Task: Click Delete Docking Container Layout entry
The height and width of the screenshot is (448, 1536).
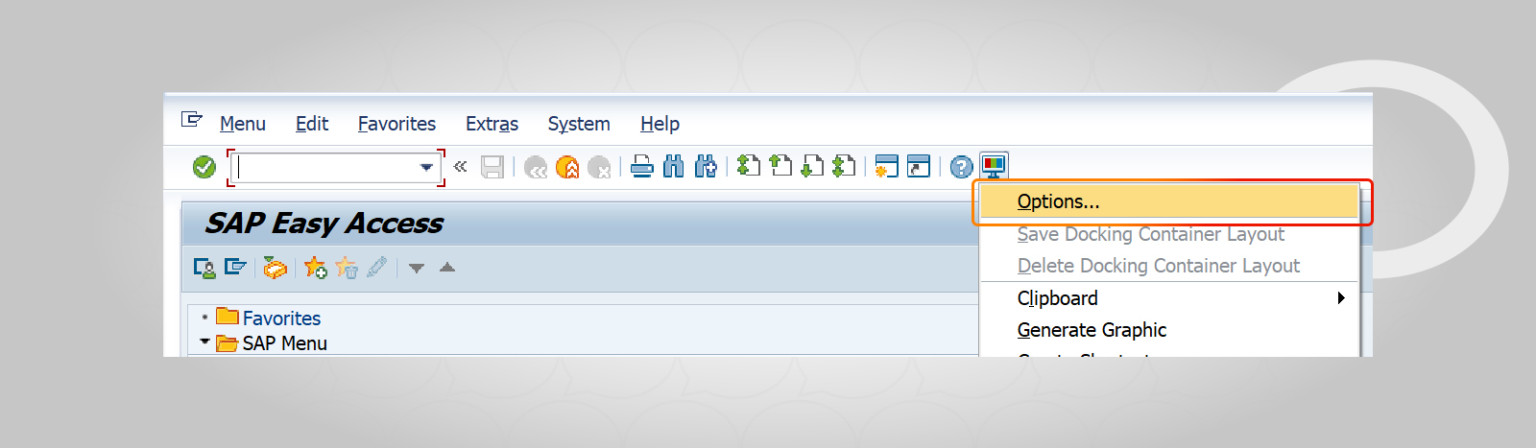Action: click(1170, 266)
